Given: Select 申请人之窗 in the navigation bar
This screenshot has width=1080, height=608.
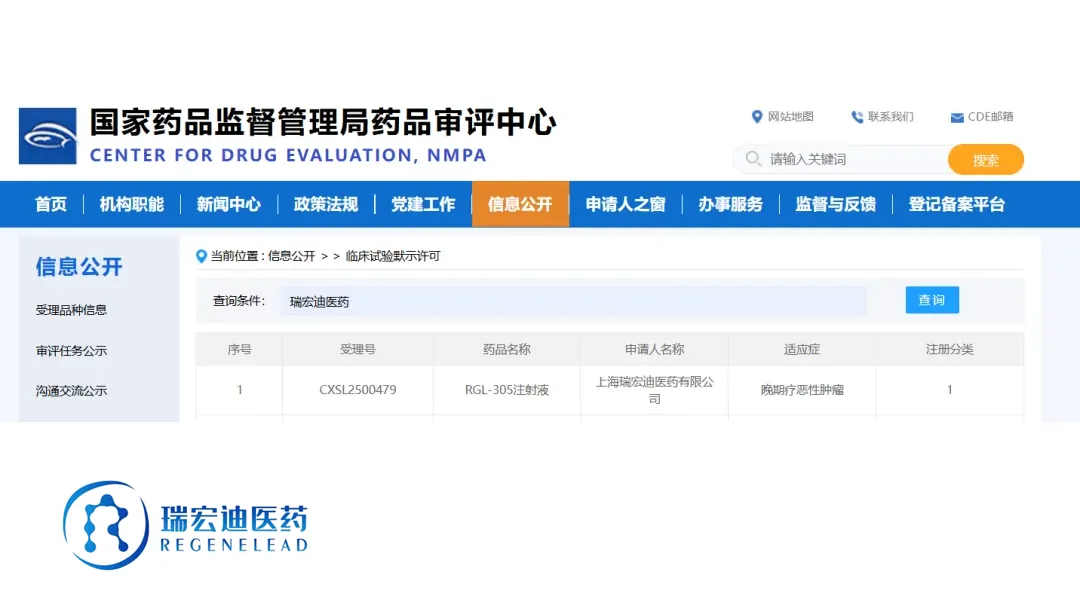Looking at the screenshot, I should point(626,204).
